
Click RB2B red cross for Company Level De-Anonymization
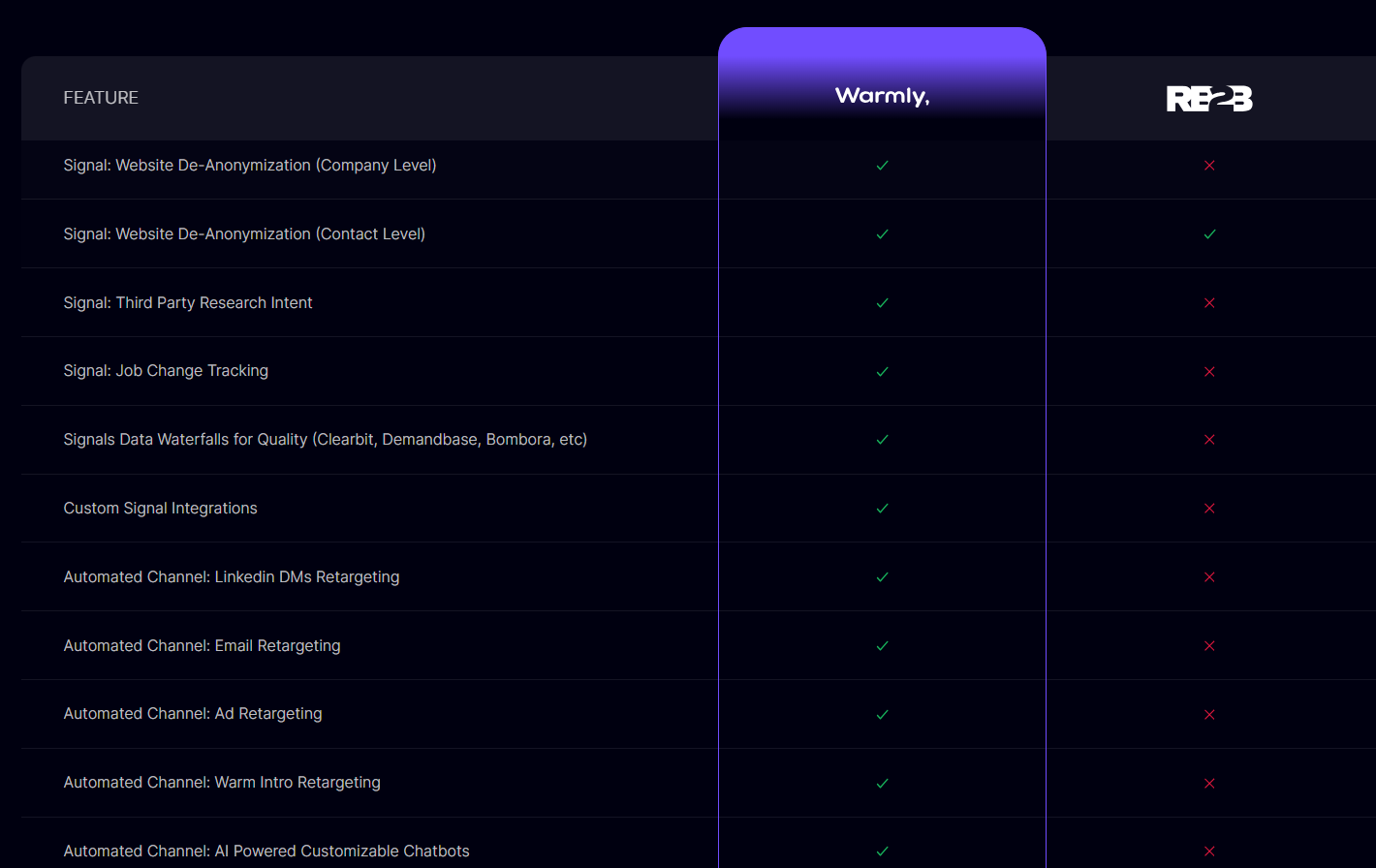pos(1209,166)
